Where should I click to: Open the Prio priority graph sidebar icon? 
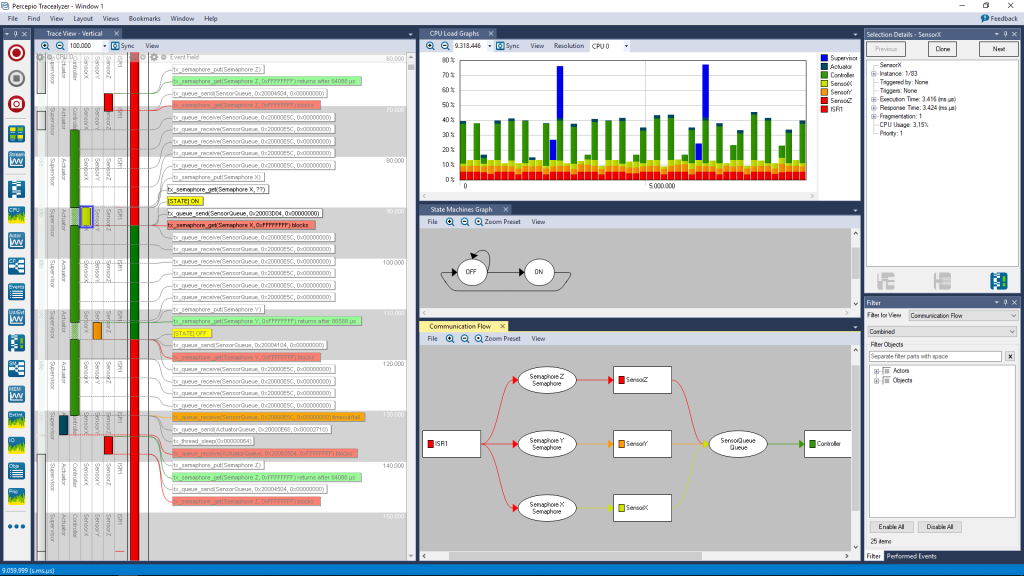pyautogui.click(x=16, y=496)
